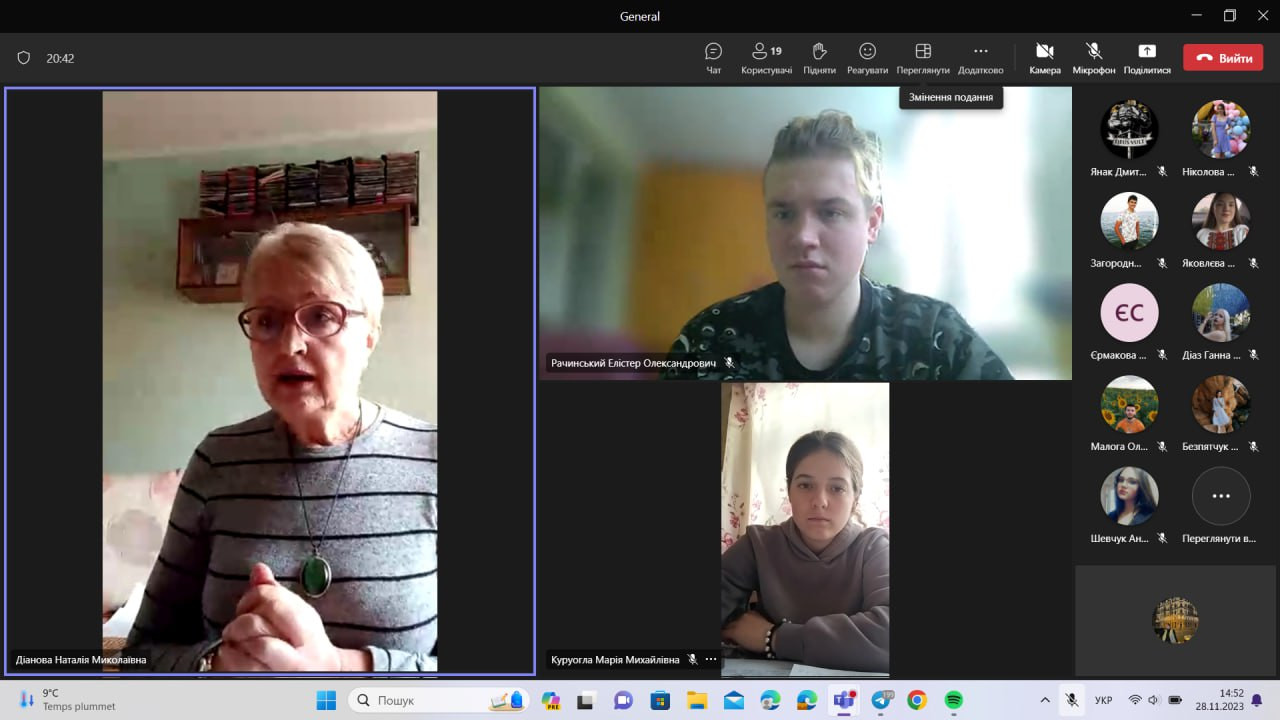Click Ніколова's participant avatar
The height and width of the screenshot is (720, 1280).
pyautogui.click(x=1221, y=129)
